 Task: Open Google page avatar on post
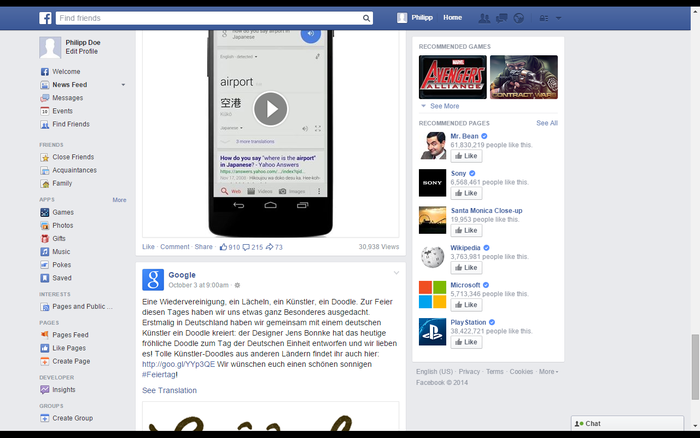[x=153, y=280]
